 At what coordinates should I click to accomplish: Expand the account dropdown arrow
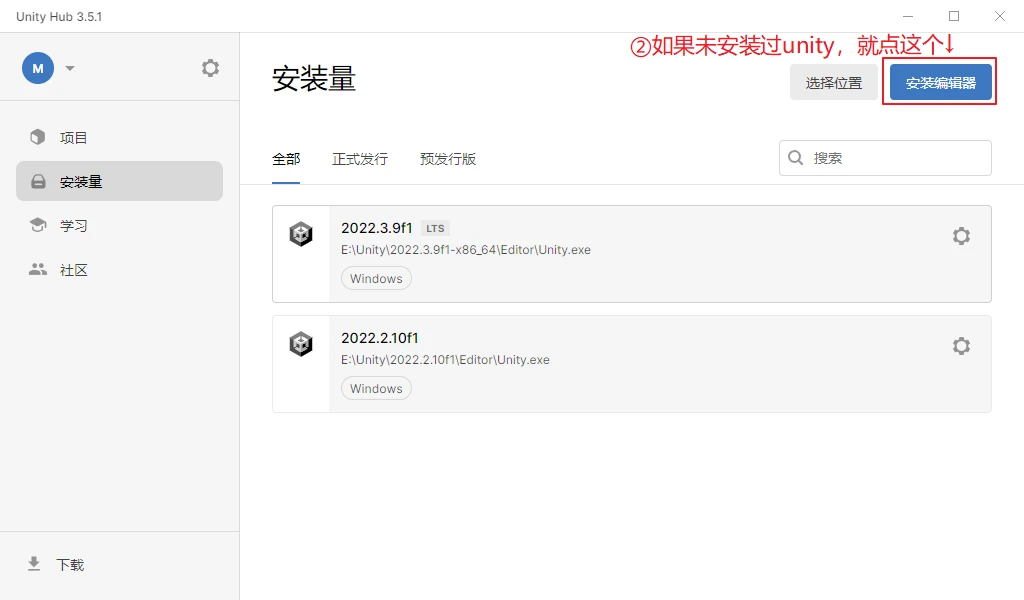click(70, 68)
